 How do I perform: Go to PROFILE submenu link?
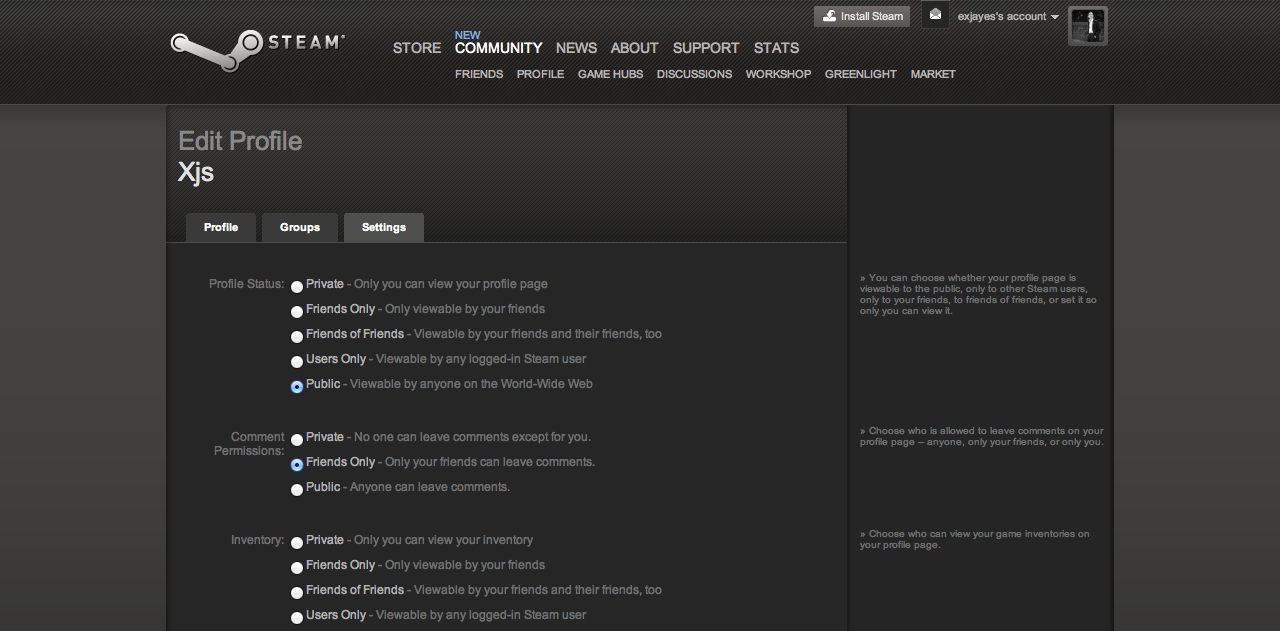[x=540, y=74]
